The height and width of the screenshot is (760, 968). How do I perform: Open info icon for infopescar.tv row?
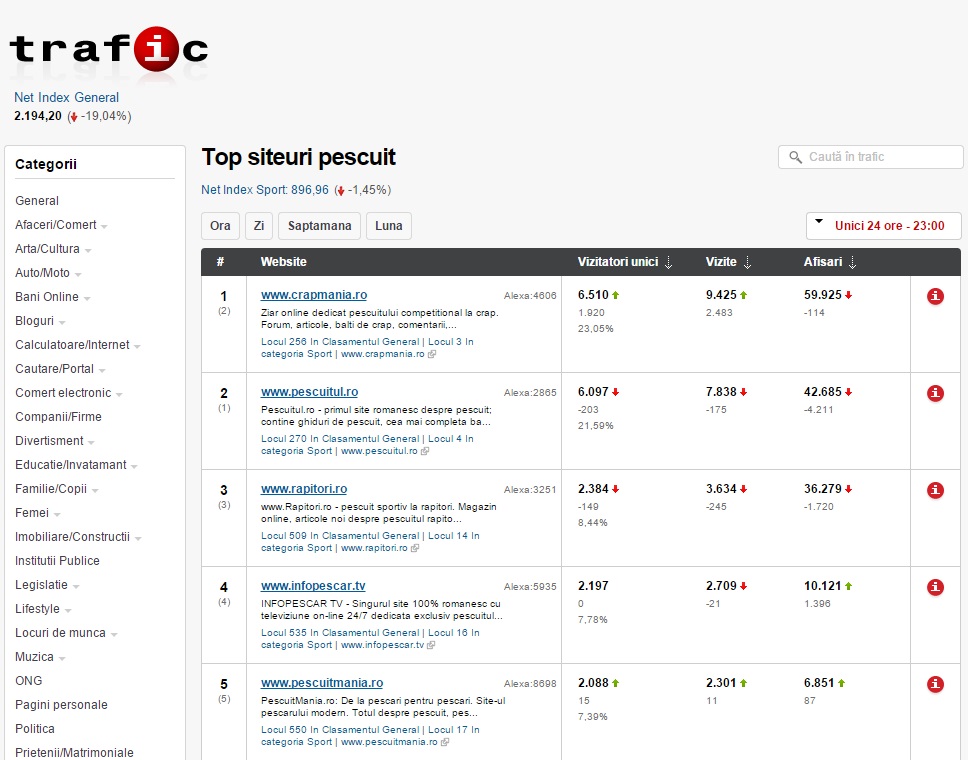935,587
